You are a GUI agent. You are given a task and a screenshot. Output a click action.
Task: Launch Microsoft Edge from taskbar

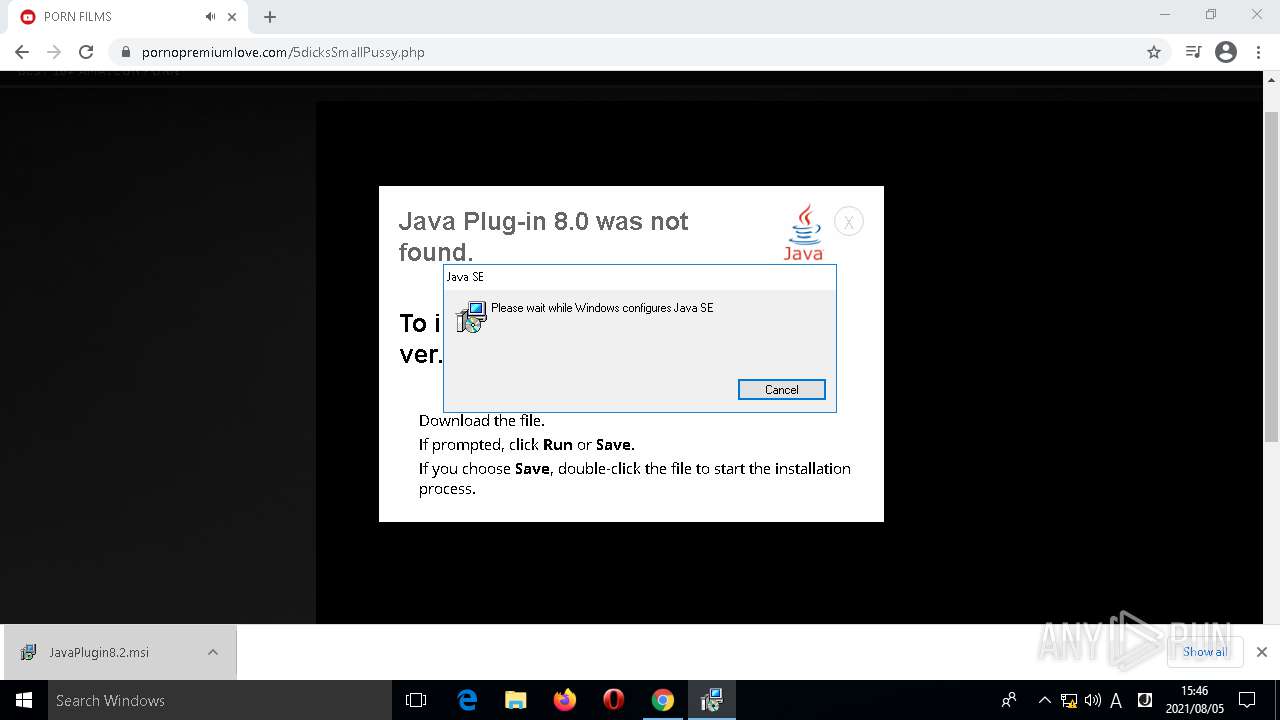tap(467, 700)
